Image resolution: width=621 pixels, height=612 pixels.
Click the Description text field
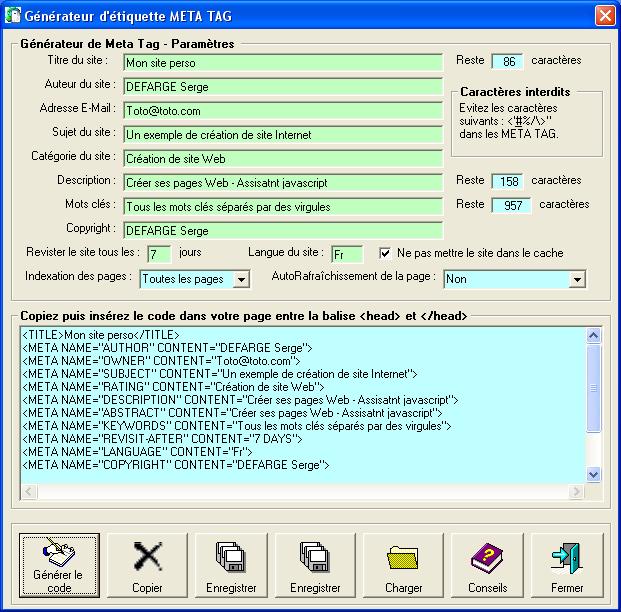282,182
